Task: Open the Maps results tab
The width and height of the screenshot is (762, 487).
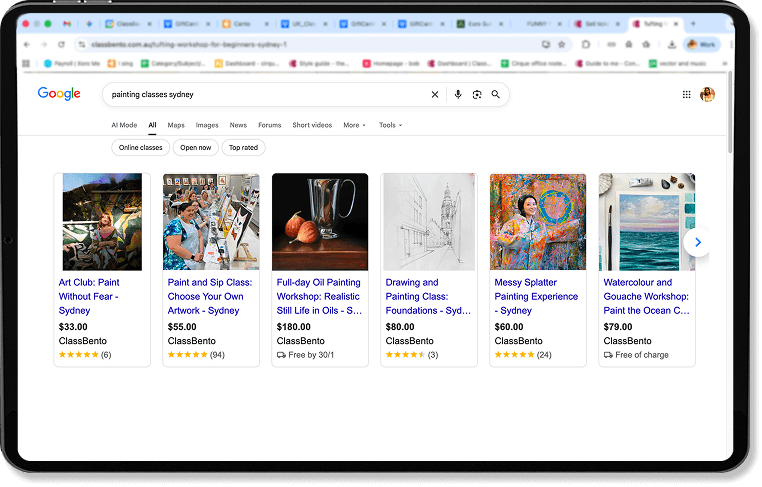Action: (x=176, y=125)
